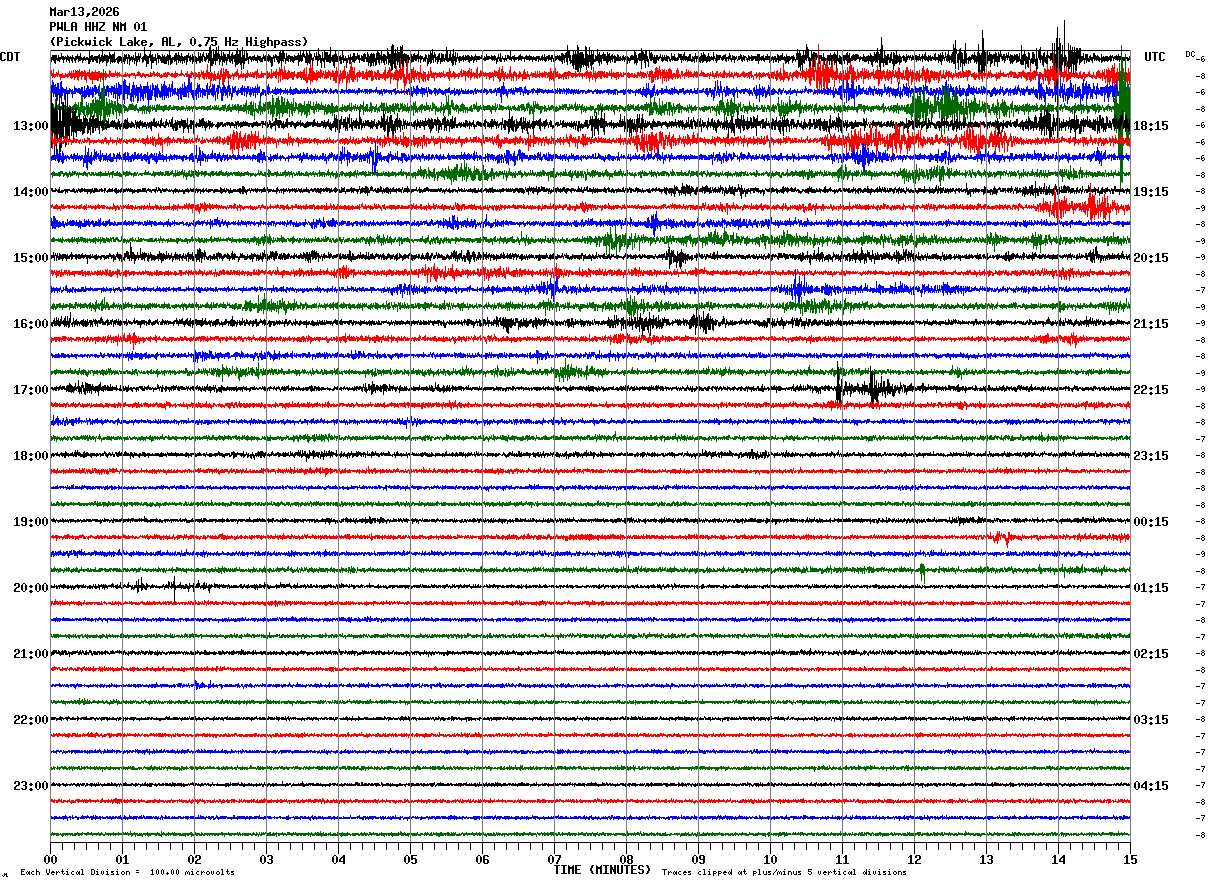The height and width of the screenshot is (886, 1210).
Task: Click minute tick label 05 on the time axis
Action: pyautogui.click(x=410, y=859)
